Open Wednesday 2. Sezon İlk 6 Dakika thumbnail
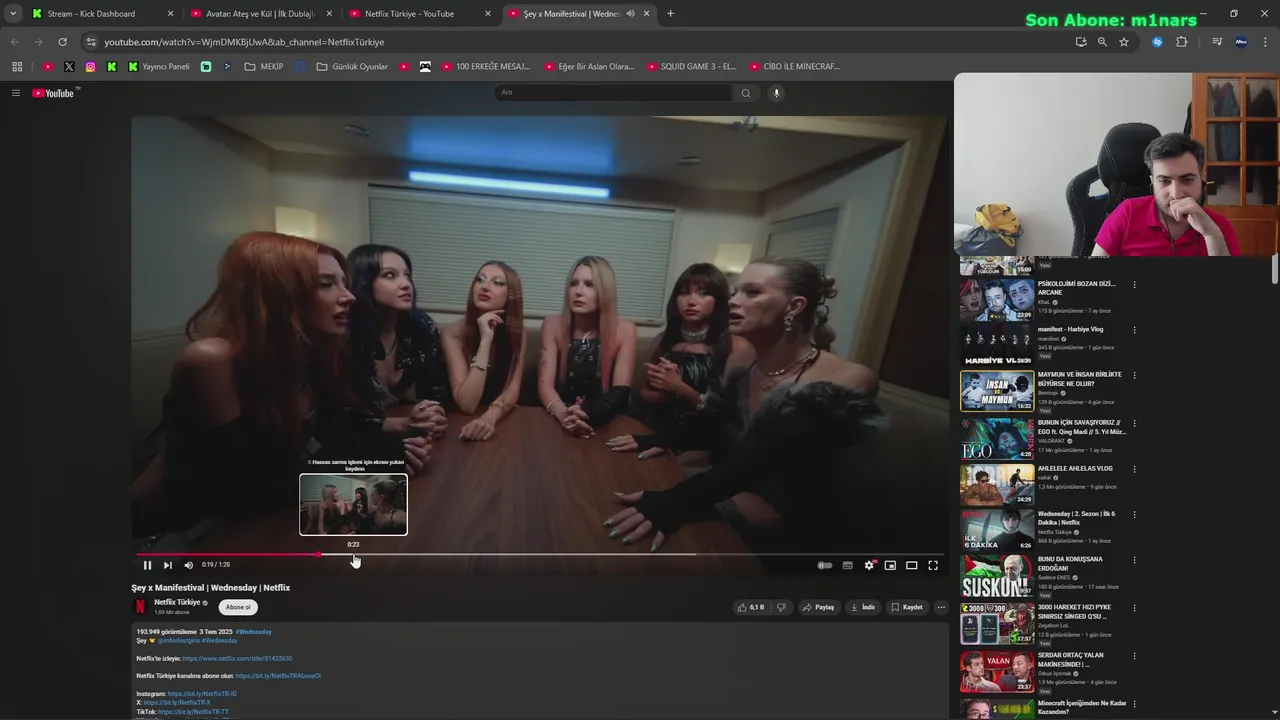The width and height of the screenshot is (1280, 720). [x=997, y=530]
